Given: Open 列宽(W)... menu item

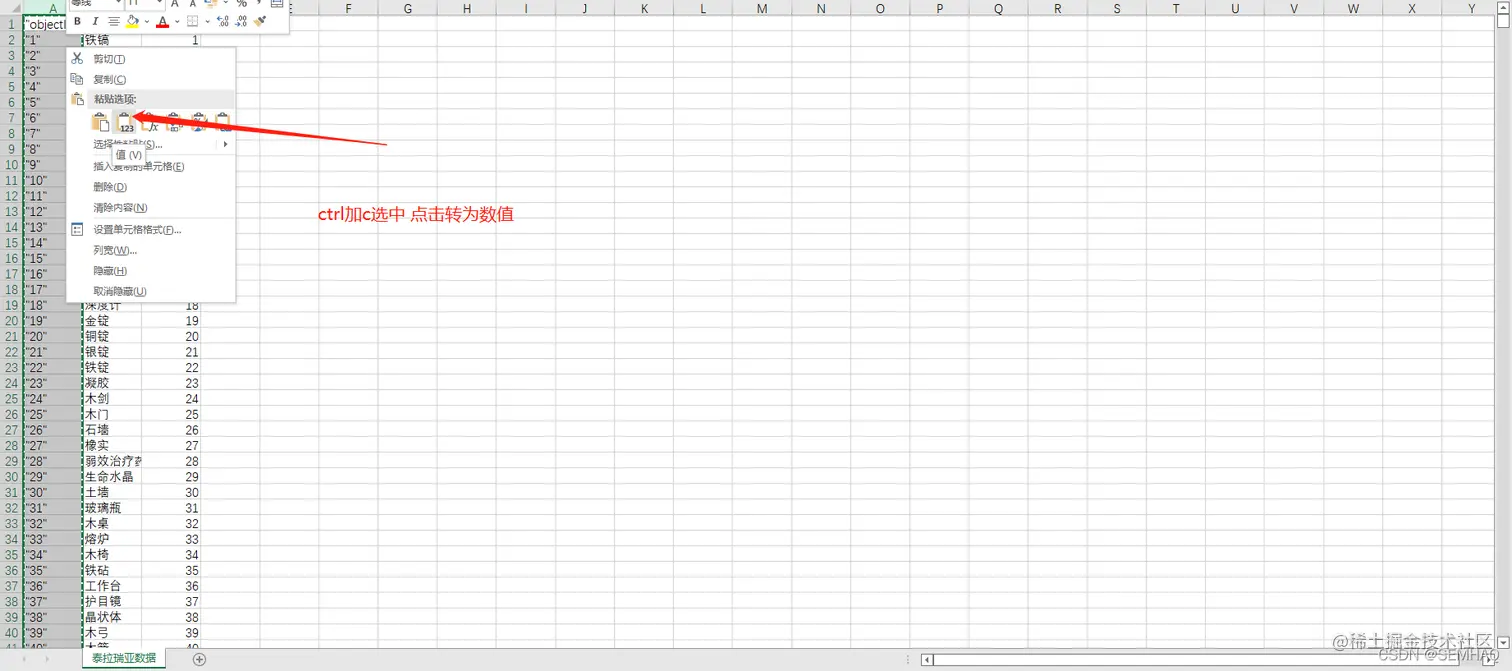Looking at the screenshot, I should pyautogui.click(x=150, y=250).
